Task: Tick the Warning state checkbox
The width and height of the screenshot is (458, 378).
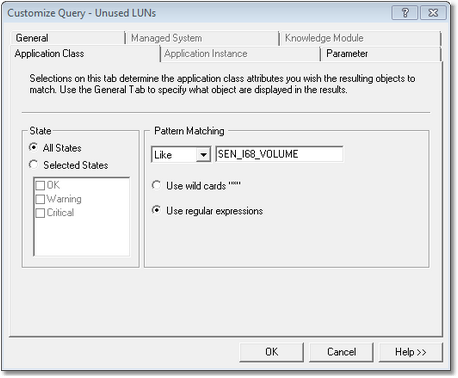Action: pyautogui.click(x=40, y=199)
